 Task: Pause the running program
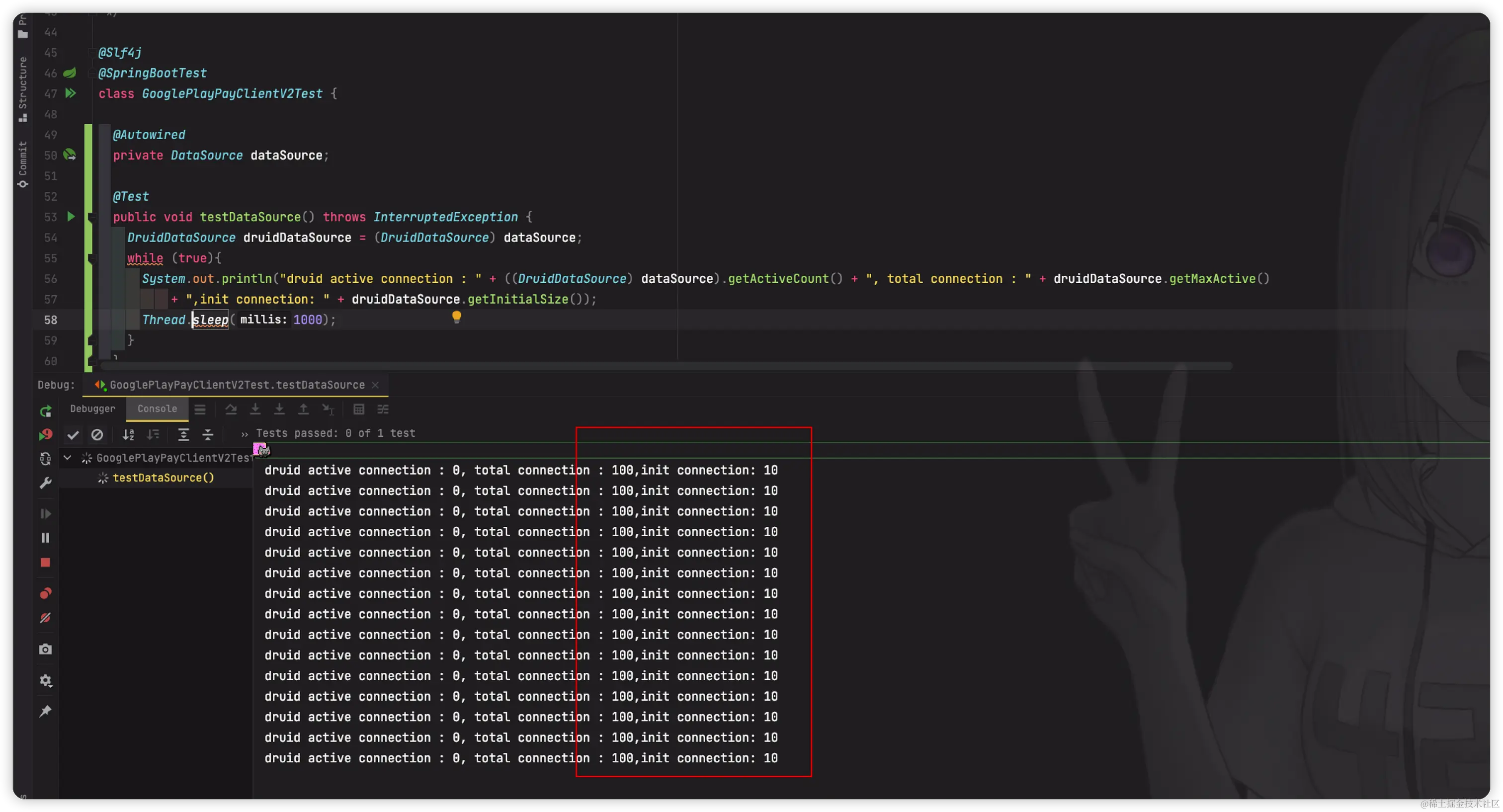(x=46, y=538)
